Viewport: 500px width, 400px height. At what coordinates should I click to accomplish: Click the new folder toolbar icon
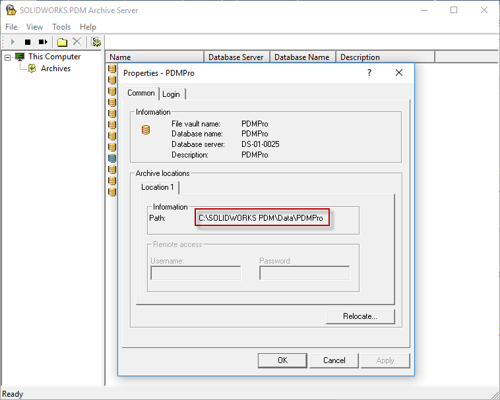62,42
